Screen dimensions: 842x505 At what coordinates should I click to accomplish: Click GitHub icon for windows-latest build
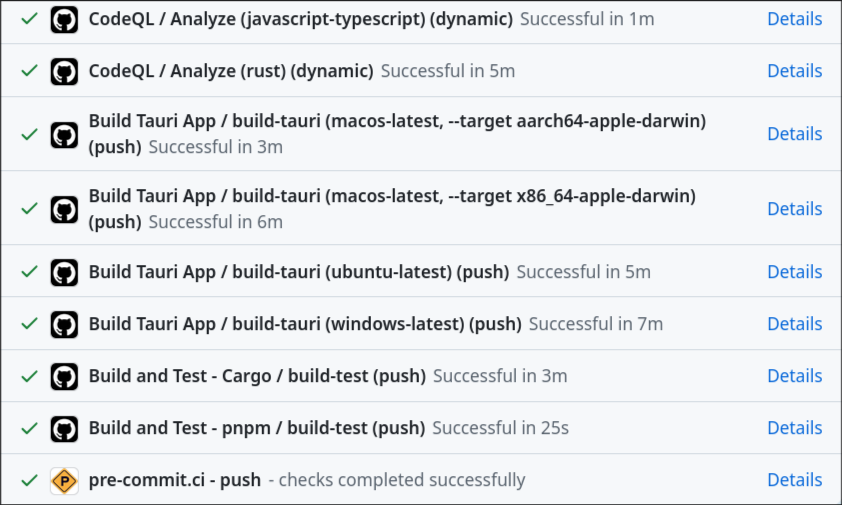coord(64,324)
